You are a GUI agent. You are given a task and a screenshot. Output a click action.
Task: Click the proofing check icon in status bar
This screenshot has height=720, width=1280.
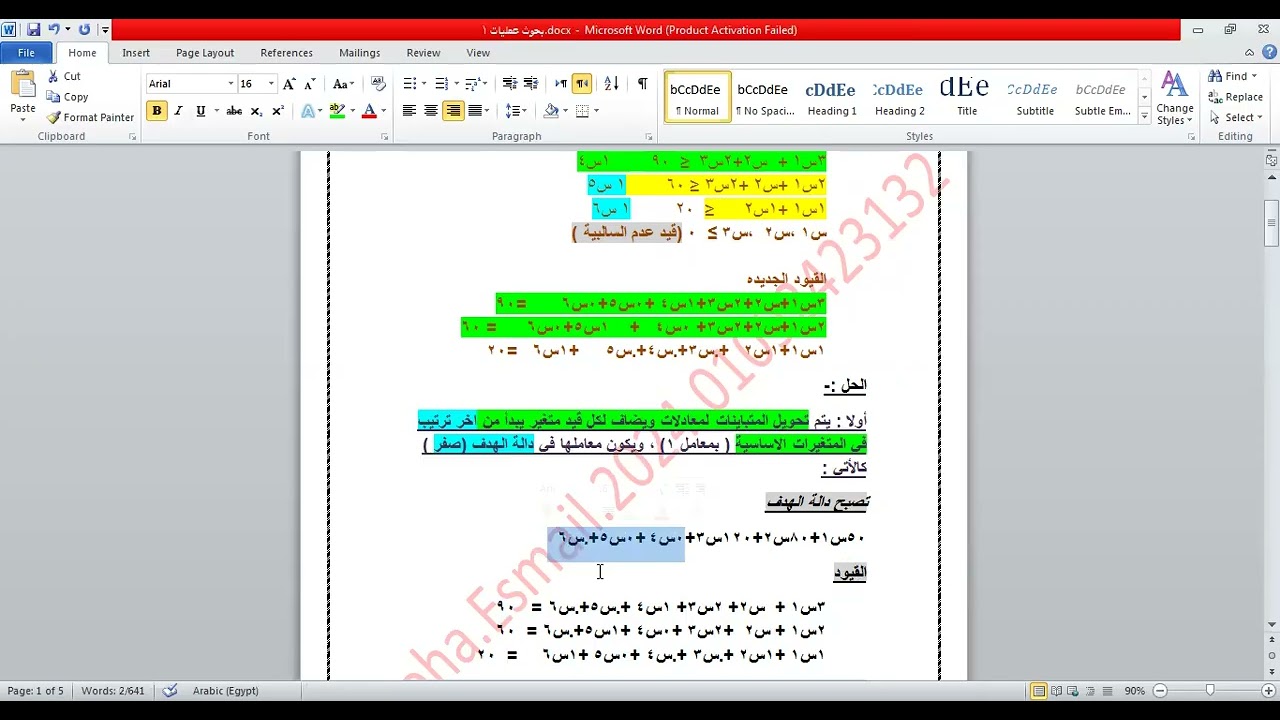click(x=170, y=691)
